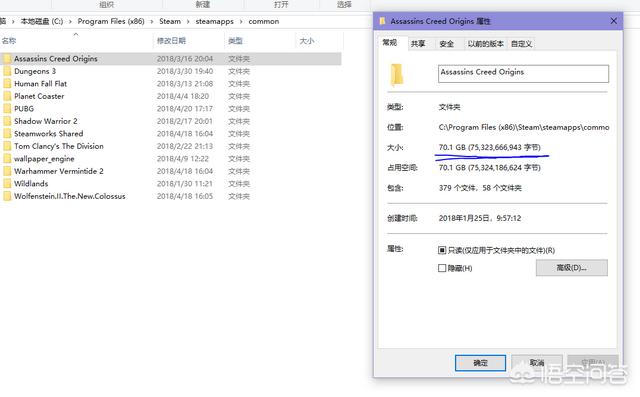
Task: Click the creation time 2018年1月25日 value
Action: [480, 218]
